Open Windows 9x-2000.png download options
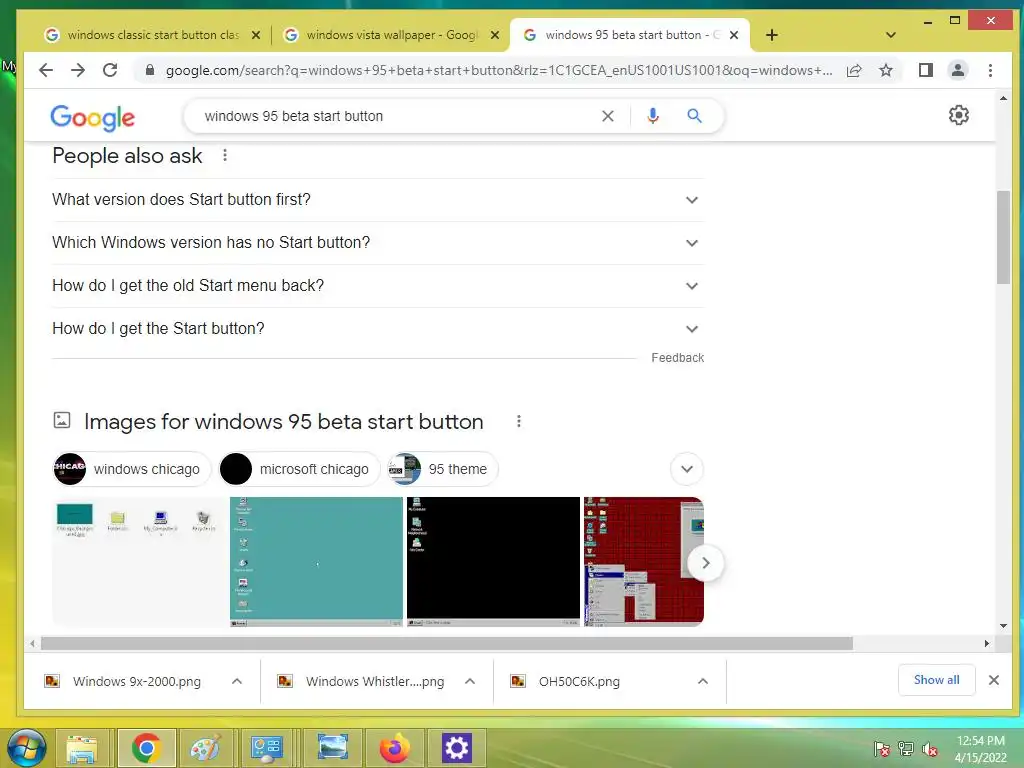This screenshot has height=768, width=1024. pyautogui.click(x=236, y=681)
